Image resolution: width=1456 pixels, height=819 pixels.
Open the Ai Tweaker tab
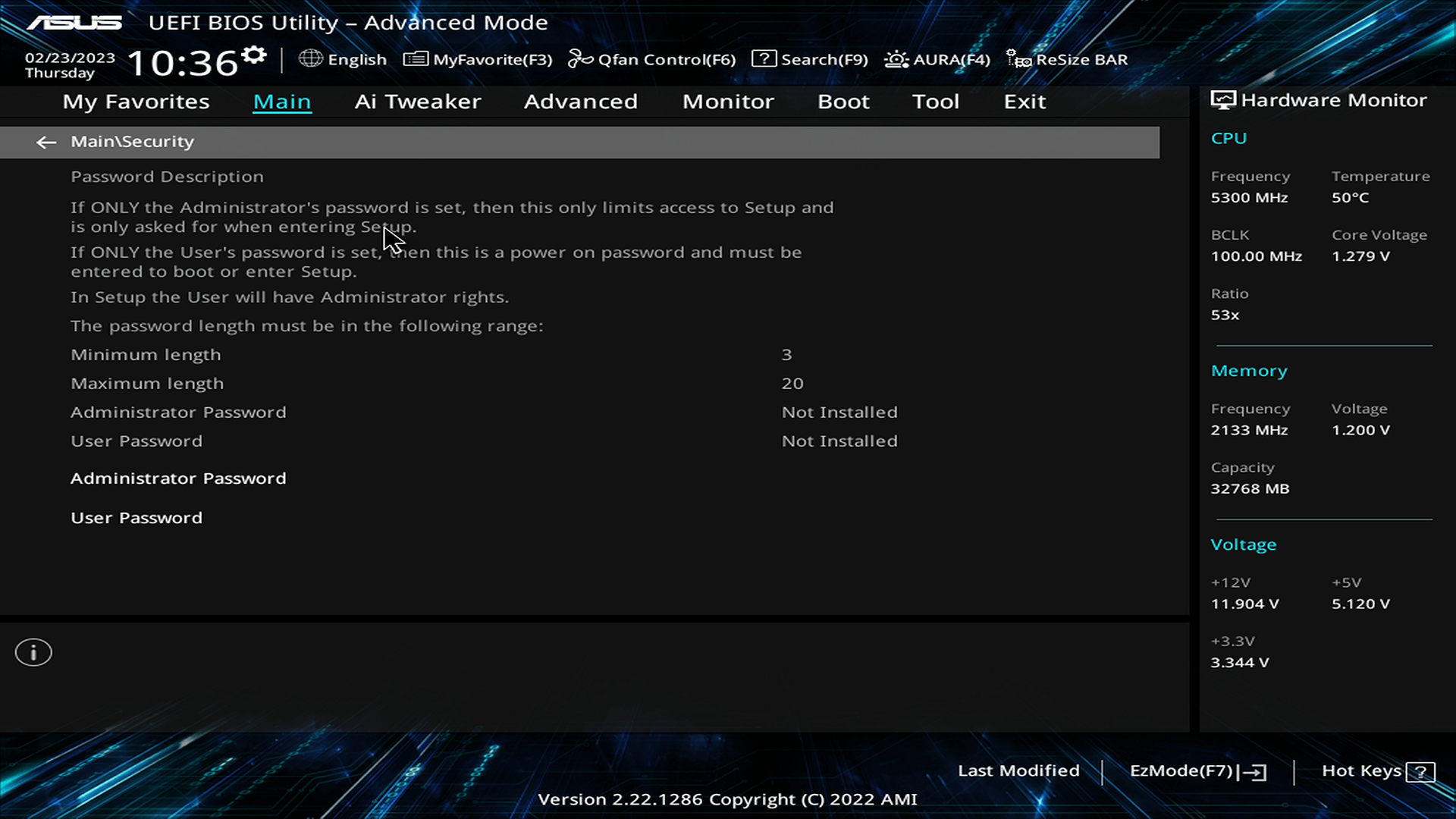coord(418,102)
